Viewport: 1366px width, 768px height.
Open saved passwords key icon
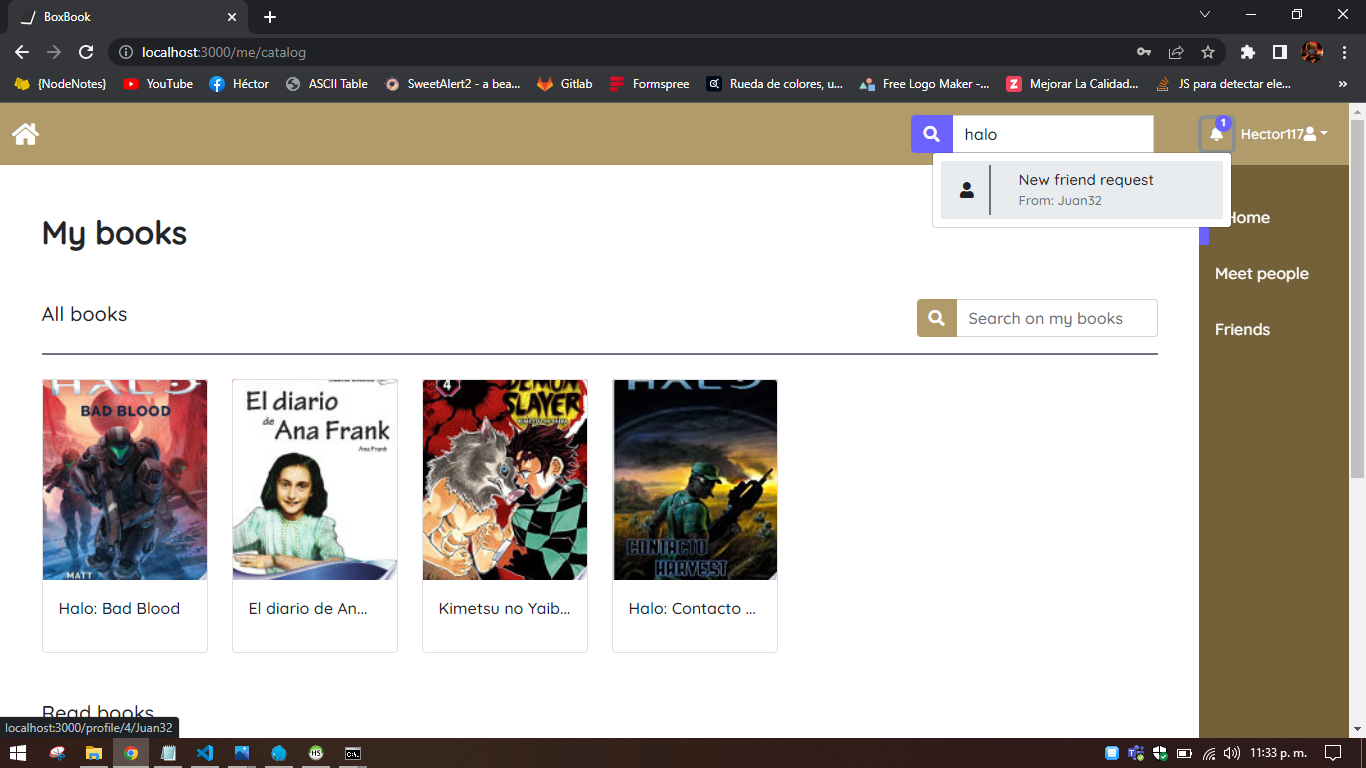1144,52
